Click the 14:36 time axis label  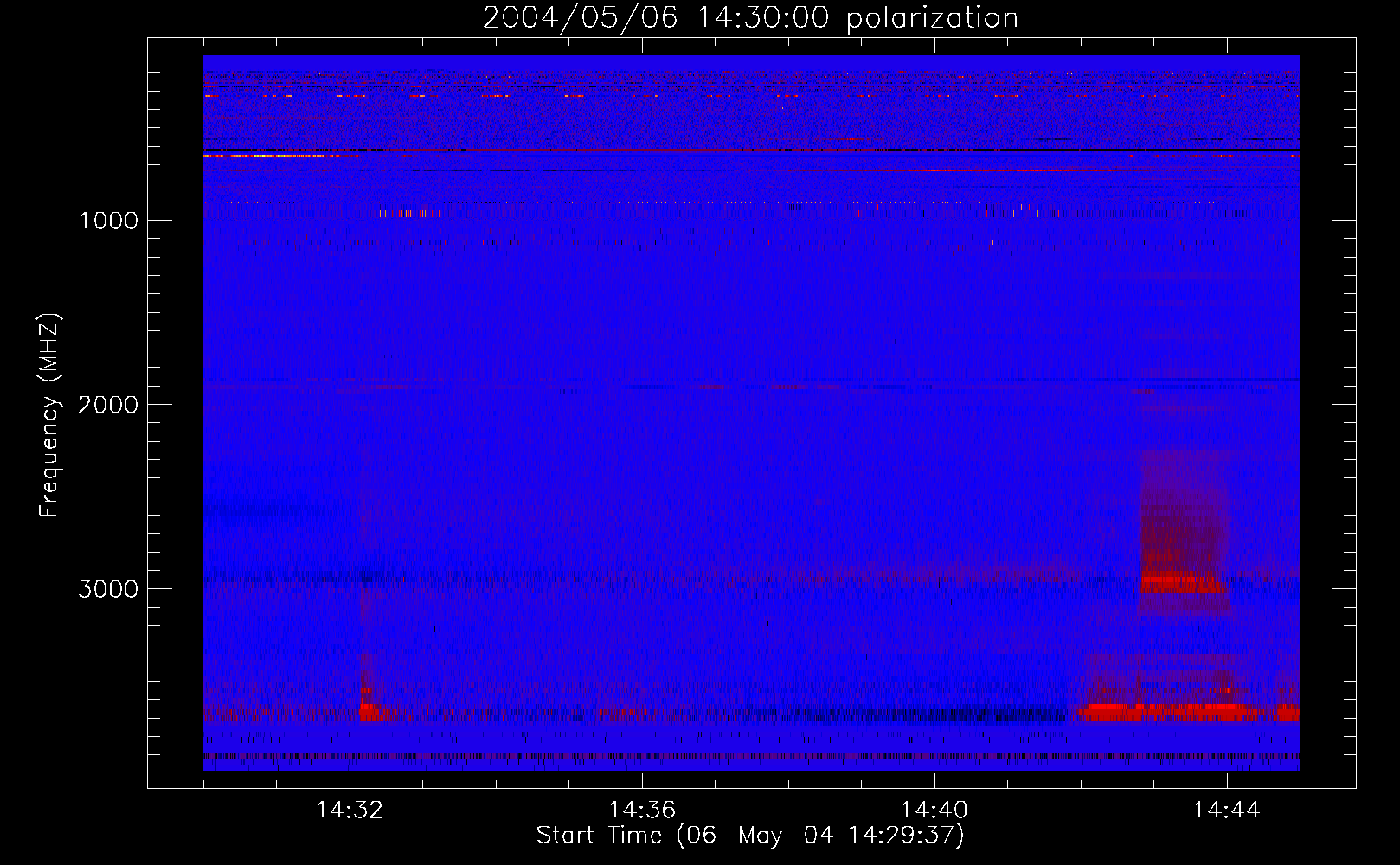coord(642,810)
